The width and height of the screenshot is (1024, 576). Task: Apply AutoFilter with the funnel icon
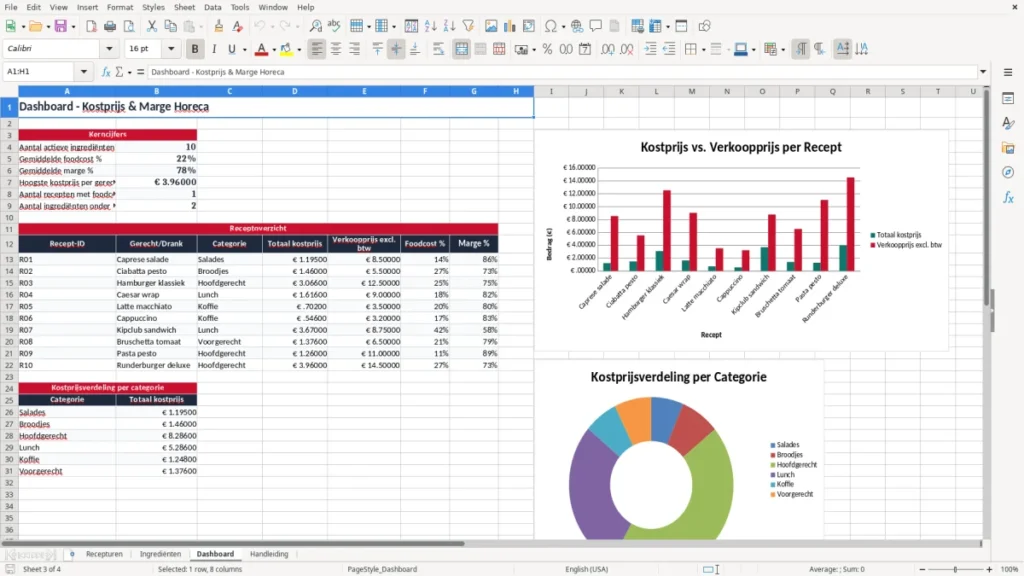coord(468,26)
